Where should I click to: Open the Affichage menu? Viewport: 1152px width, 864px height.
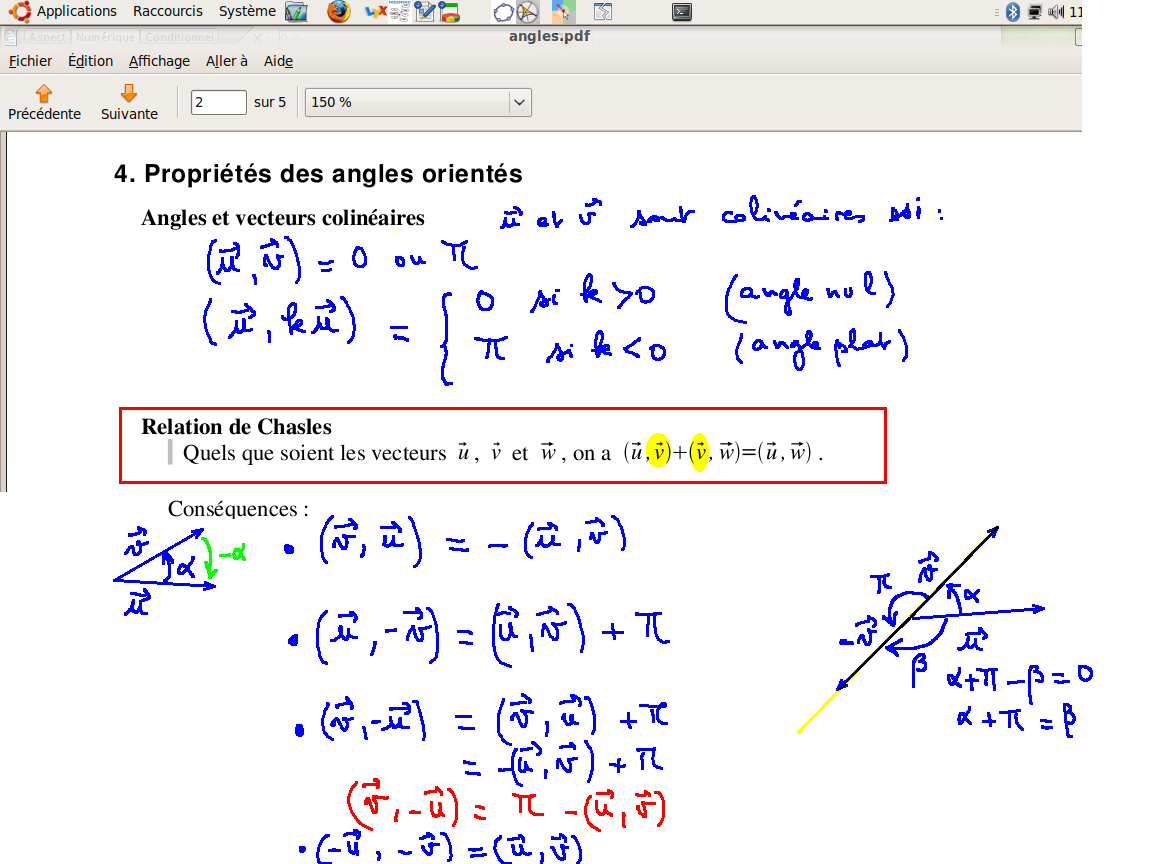[159, 61]
